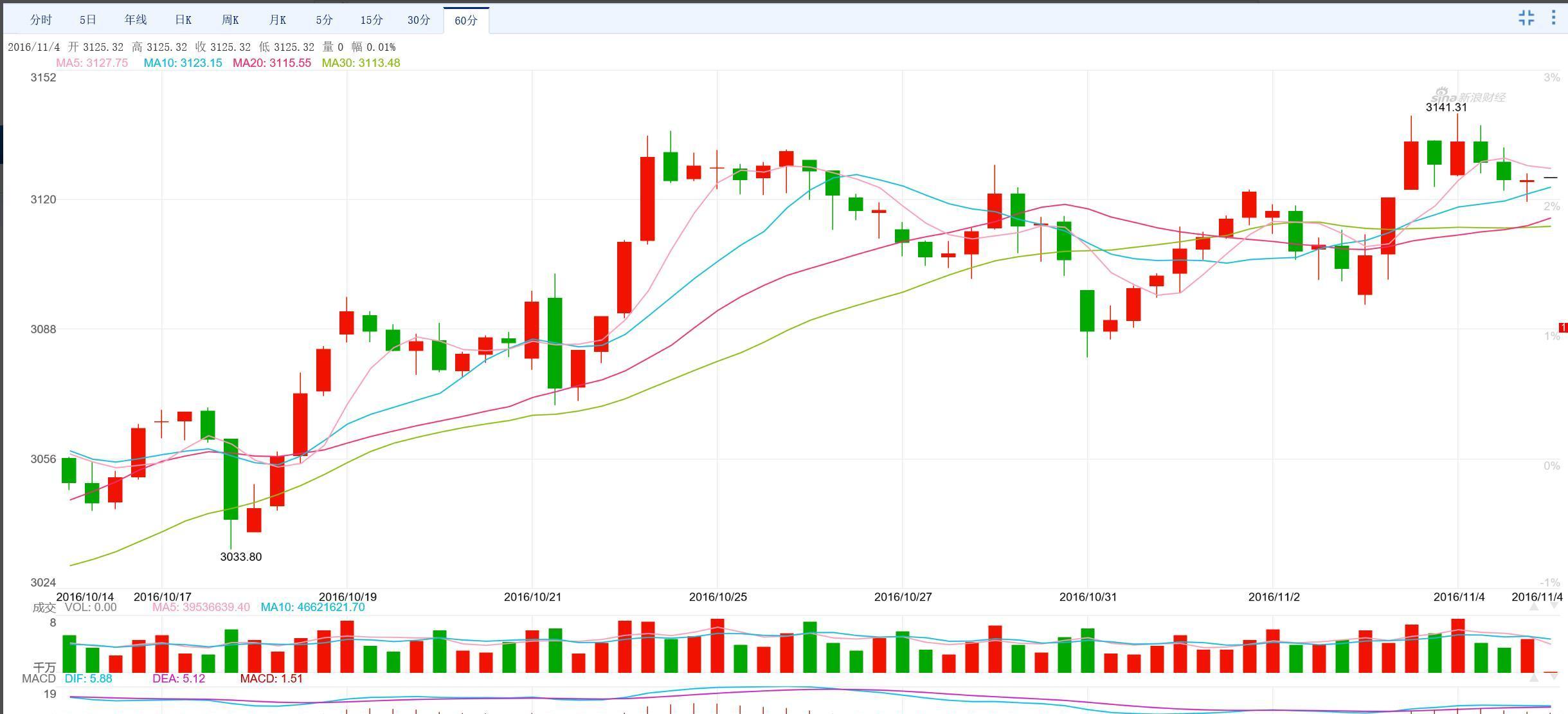Switch to the 30分 interval tab
The height and width of the screenshot is (714, 1568).
pyautogui.click(x=419, y=20)
